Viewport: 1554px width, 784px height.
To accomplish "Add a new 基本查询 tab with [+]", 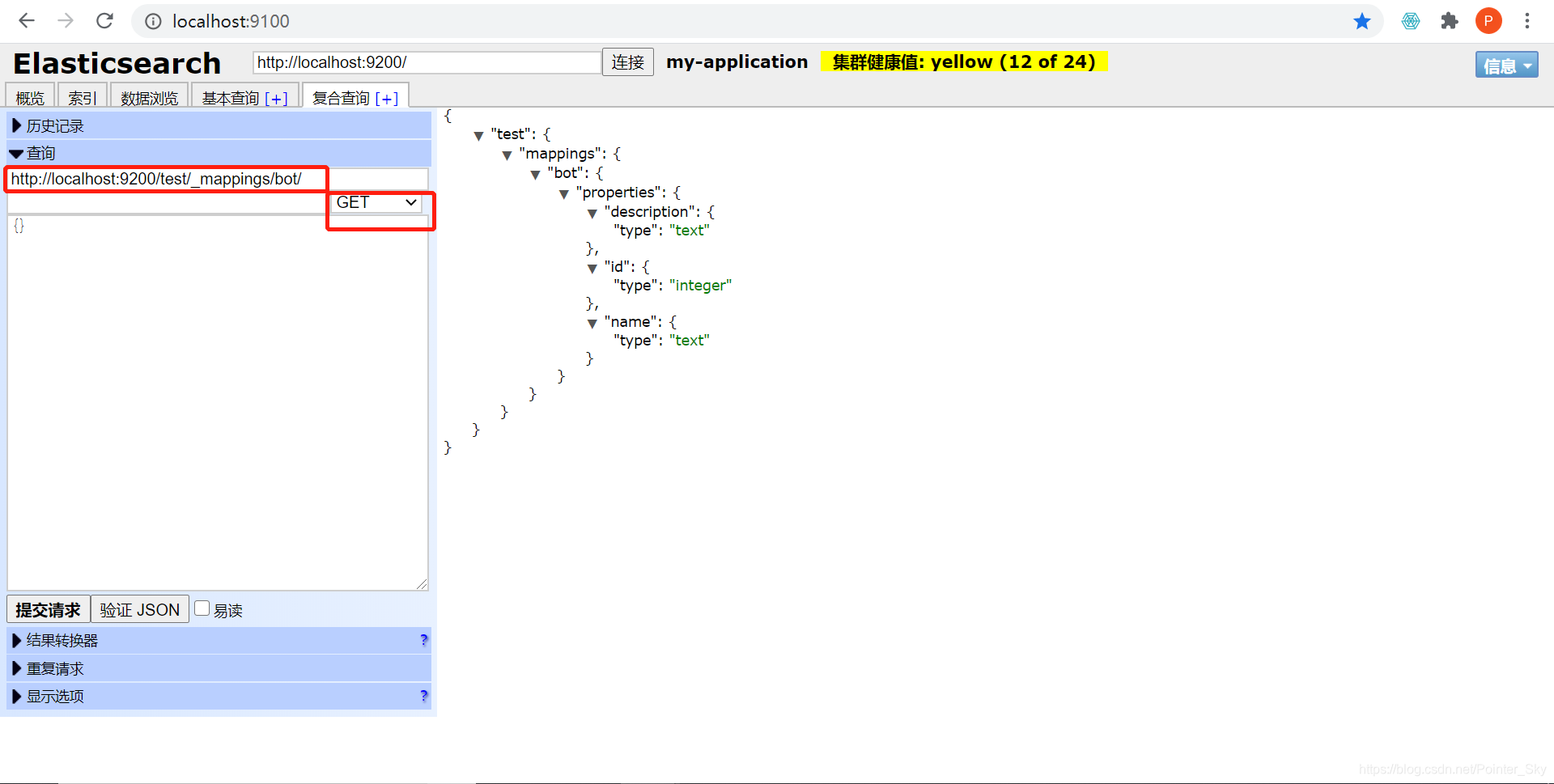I will click(277, 99).
